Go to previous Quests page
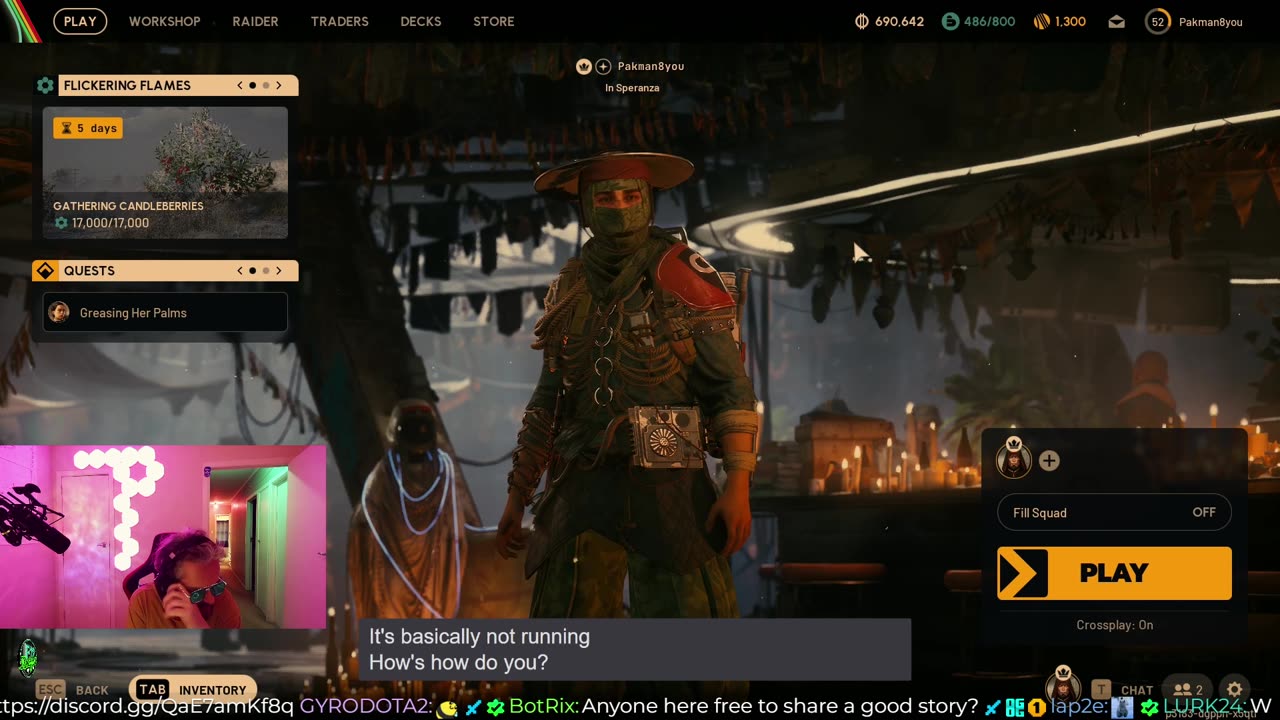This screenshot has width=1280, height=720. coord(240,270)
